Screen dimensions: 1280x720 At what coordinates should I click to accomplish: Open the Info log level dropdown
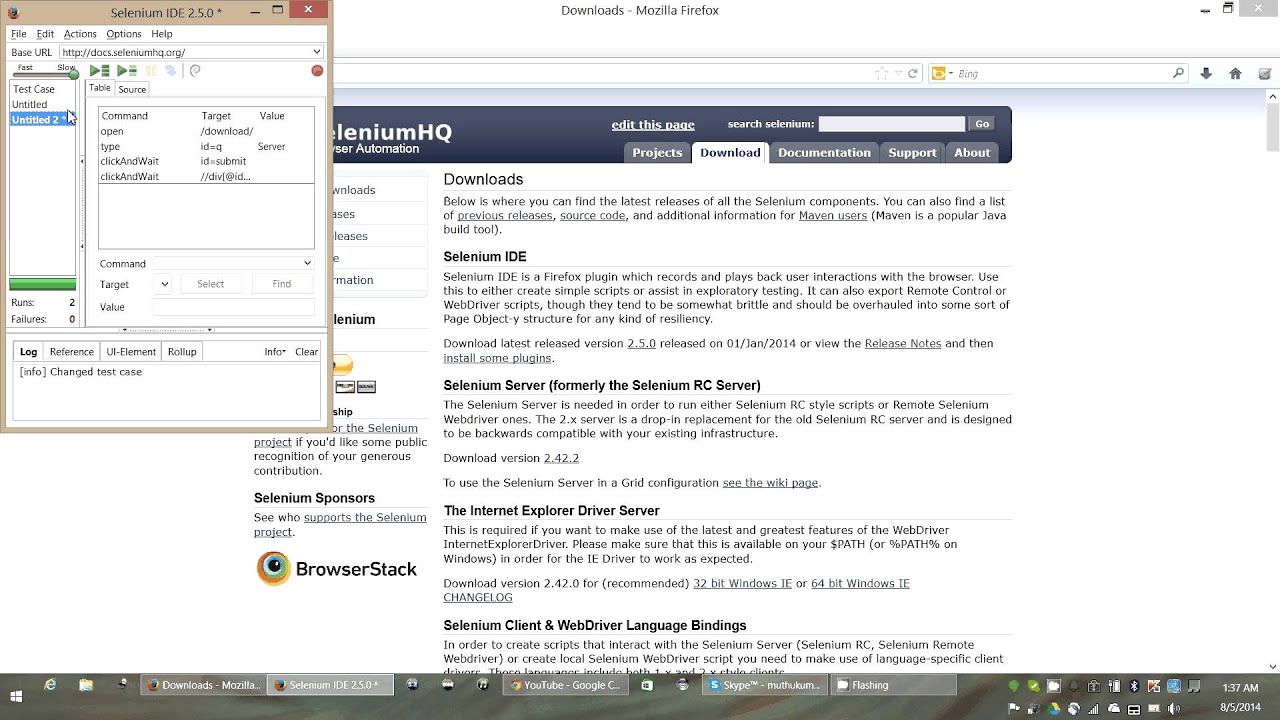tap(275, 352)
